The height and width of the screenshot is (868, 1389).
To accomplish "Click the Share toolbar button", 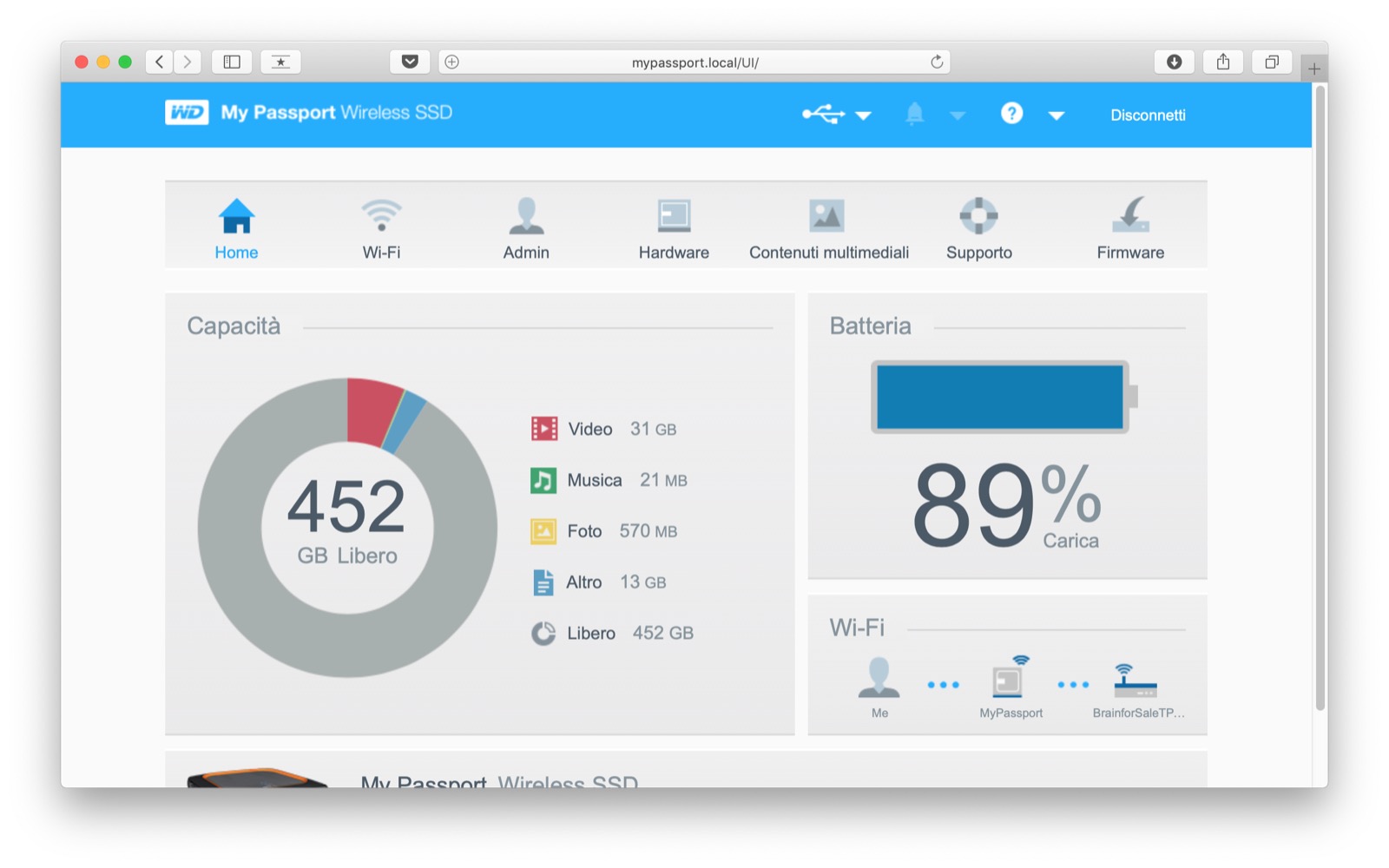I will (x=1223, y=62).
